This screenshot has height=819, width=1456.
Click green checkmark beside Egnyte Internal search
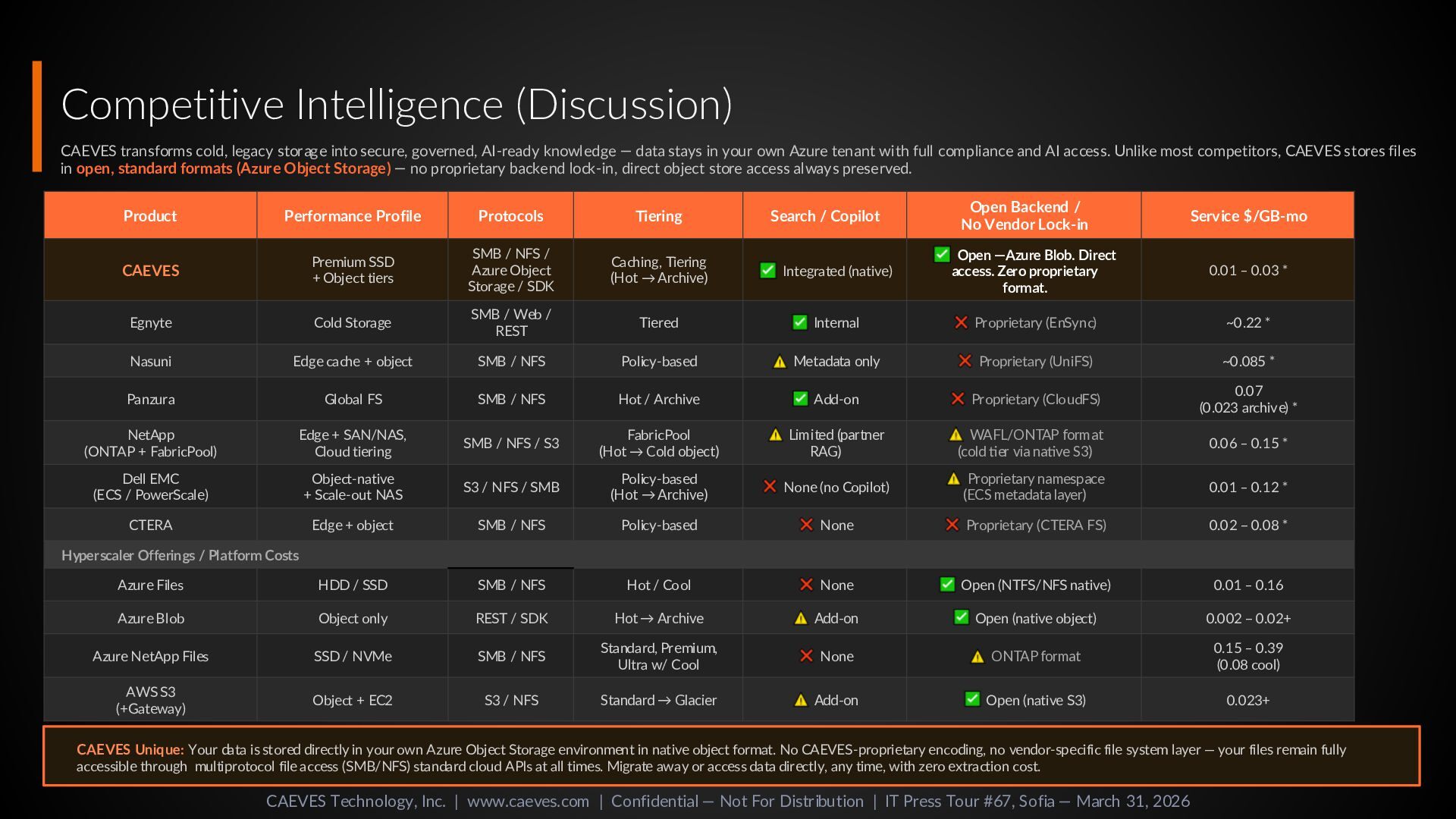pos(799,322)
